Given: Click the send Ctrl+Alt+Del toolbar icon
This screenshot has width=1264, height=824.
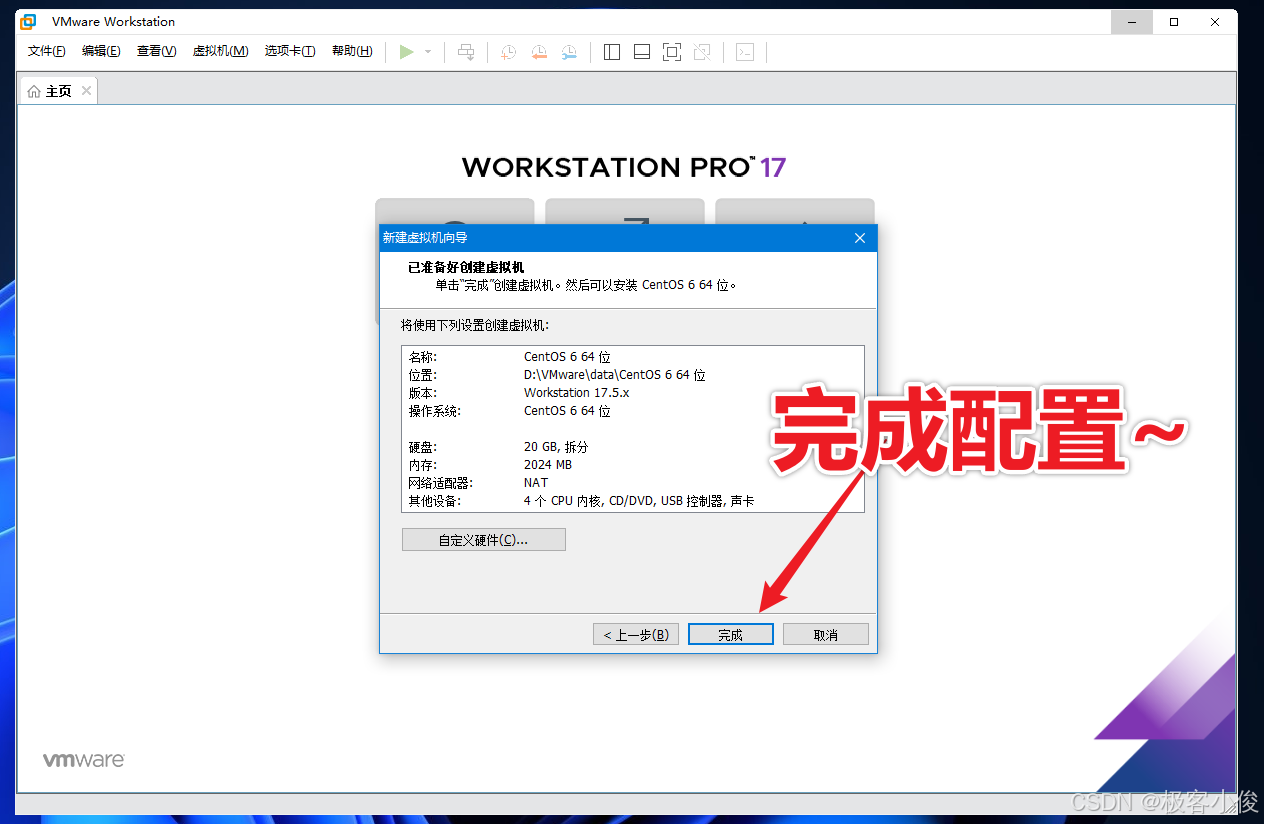Looking at the screenshot, I should pyautogui.click(x=466, y=52).
